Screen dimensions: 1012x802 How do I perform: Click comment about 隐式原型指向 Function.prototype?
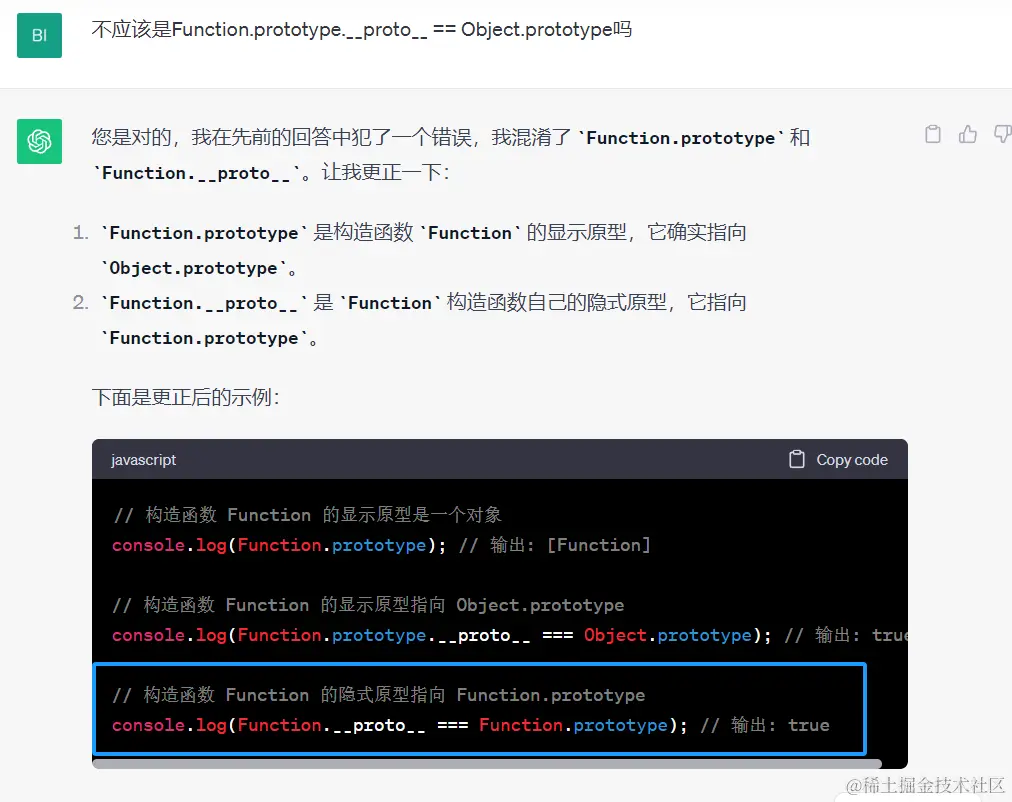(x=378, y=695)
